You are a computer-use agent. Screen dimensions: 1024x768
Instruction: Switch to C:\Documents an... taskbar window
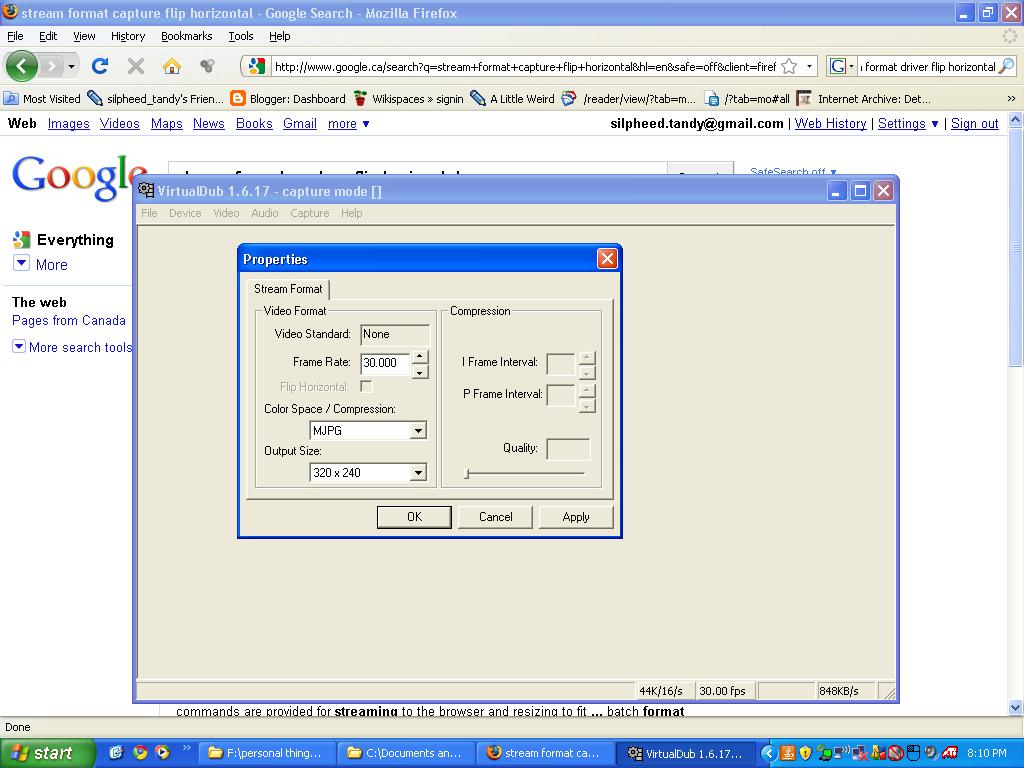tap(406, 753)
